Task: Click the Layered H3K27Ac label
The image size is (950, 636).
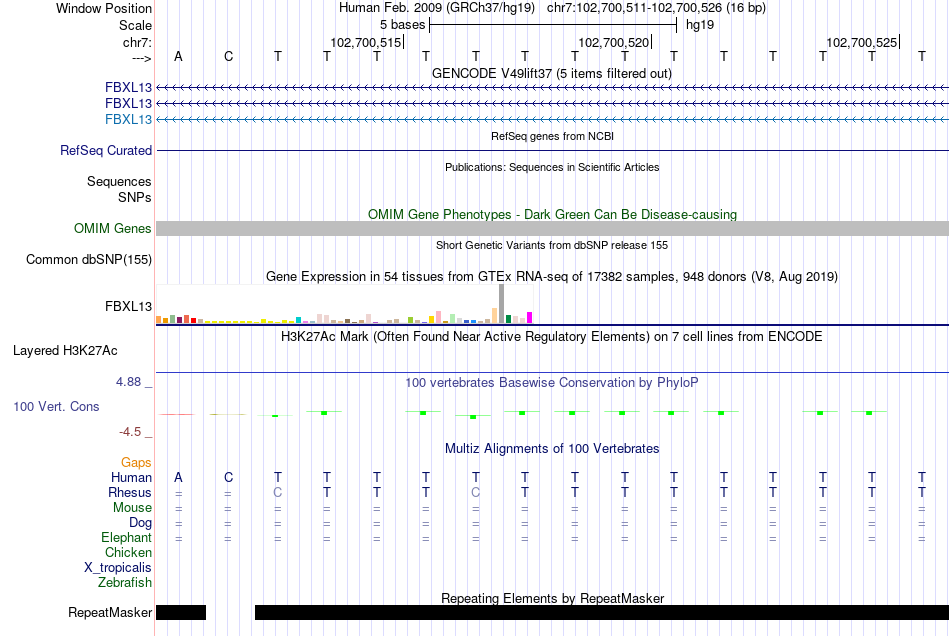Action: tap(65, 351)
